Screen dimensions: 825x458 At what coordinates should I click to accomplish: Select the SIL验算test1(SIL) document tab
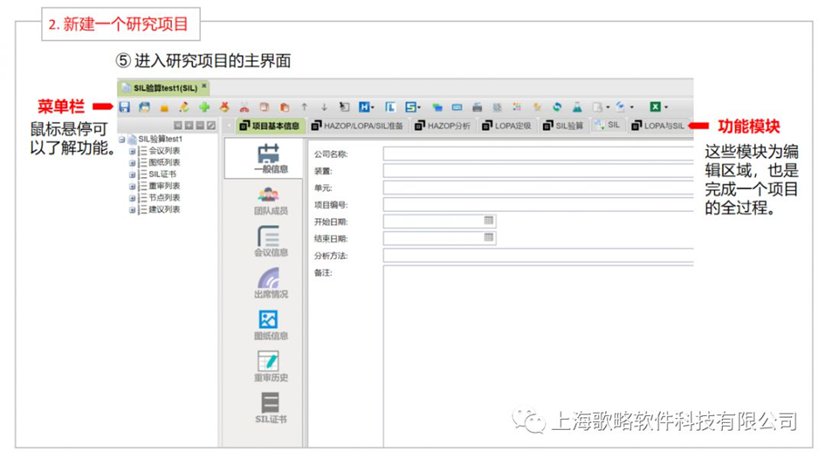click(164, 88)
